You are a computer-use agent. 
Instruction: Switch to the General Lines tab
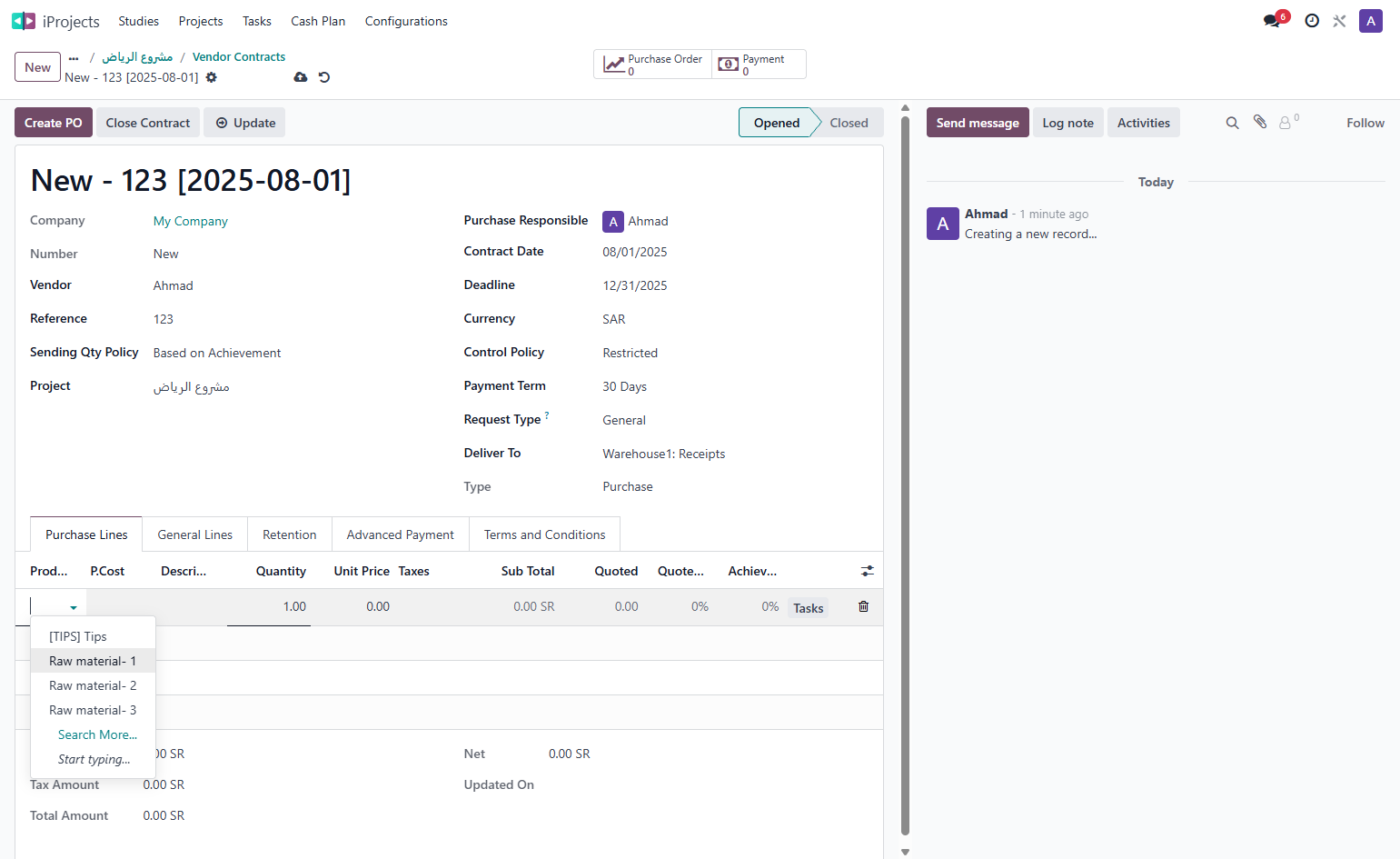(x=195, y=534)
